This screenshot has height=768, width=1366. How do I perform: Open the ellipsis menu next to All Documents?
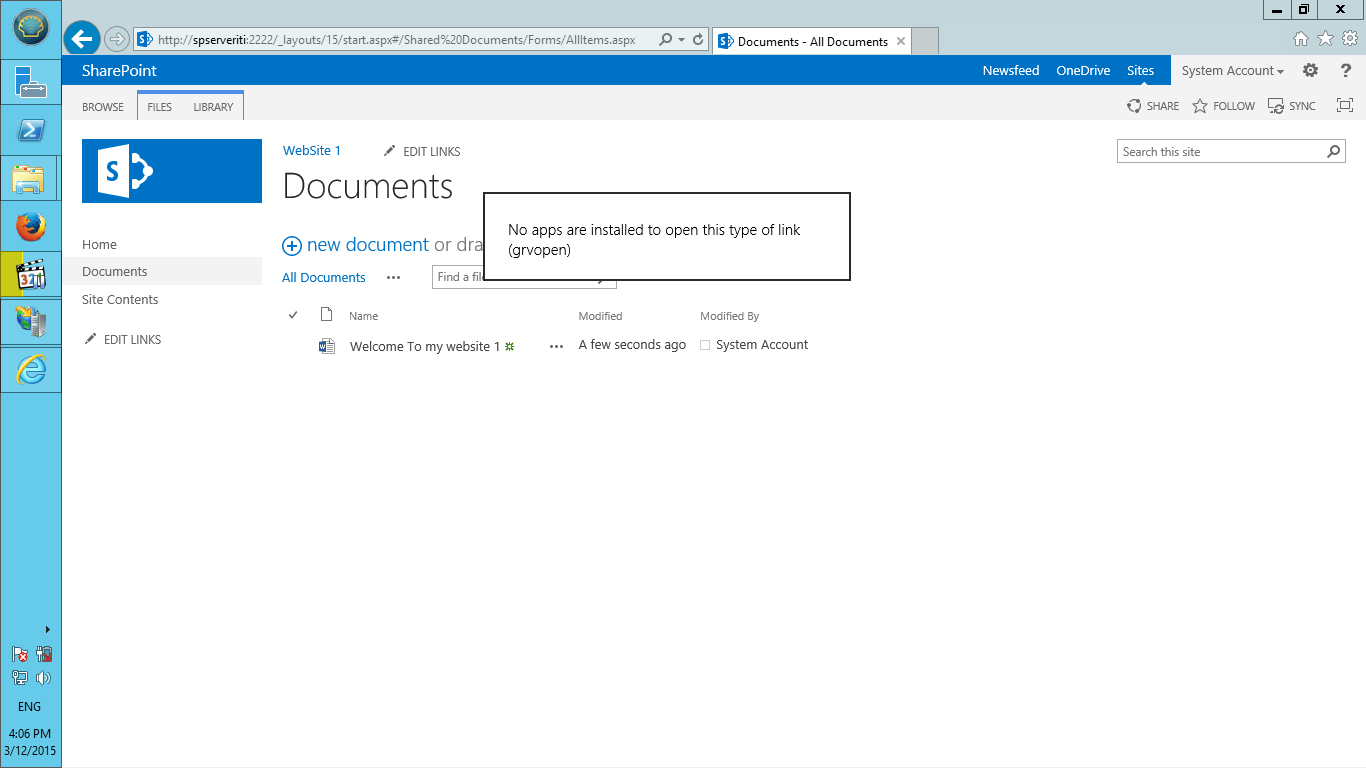[393, 278]
